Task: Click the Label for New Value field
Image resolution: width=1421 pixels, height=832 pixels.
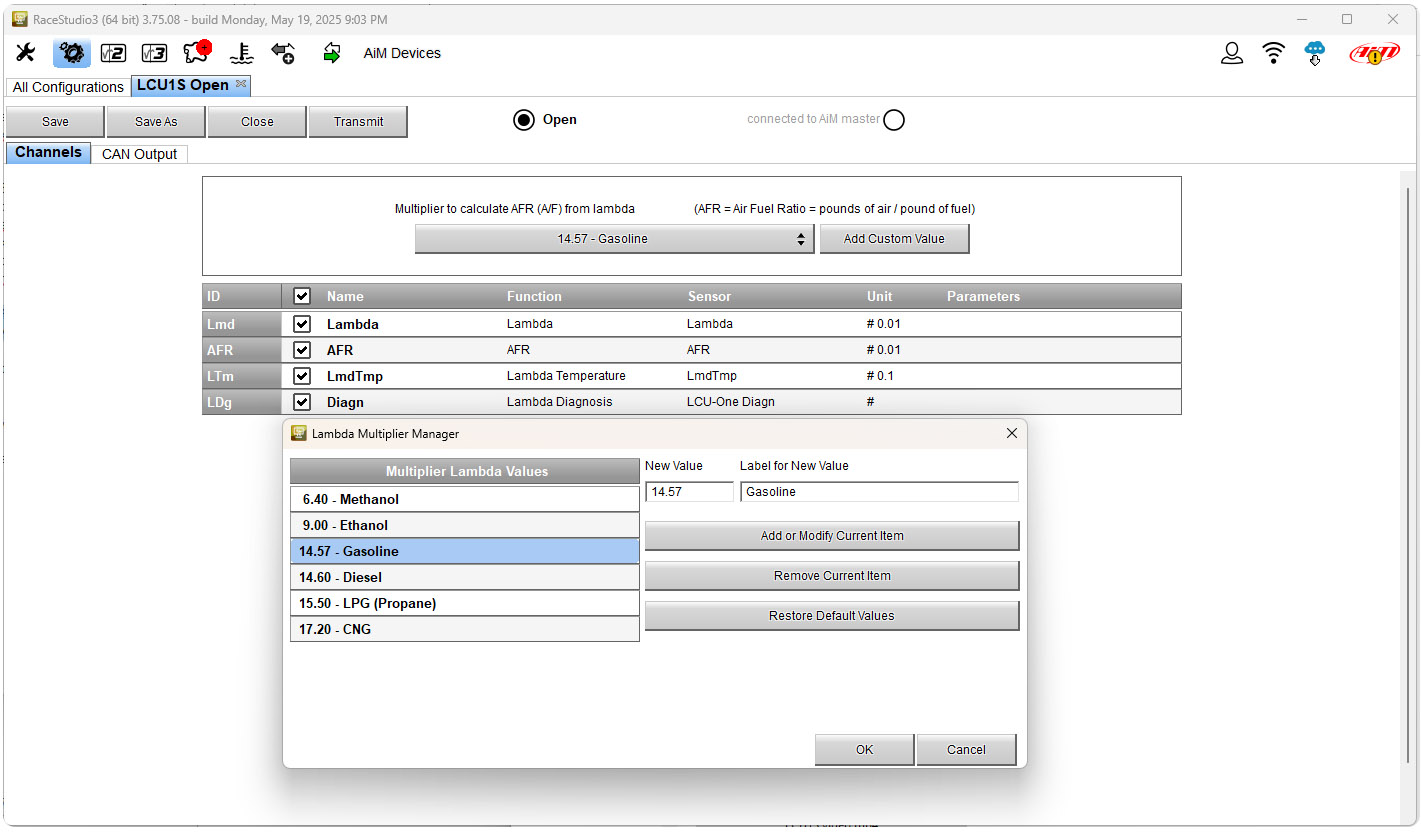Action: (879, 492)
